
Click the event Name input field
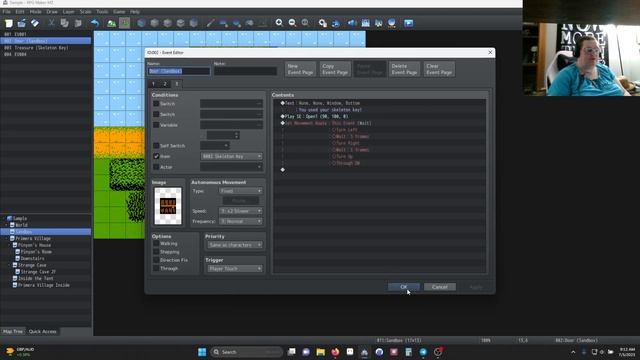(179, 71)
